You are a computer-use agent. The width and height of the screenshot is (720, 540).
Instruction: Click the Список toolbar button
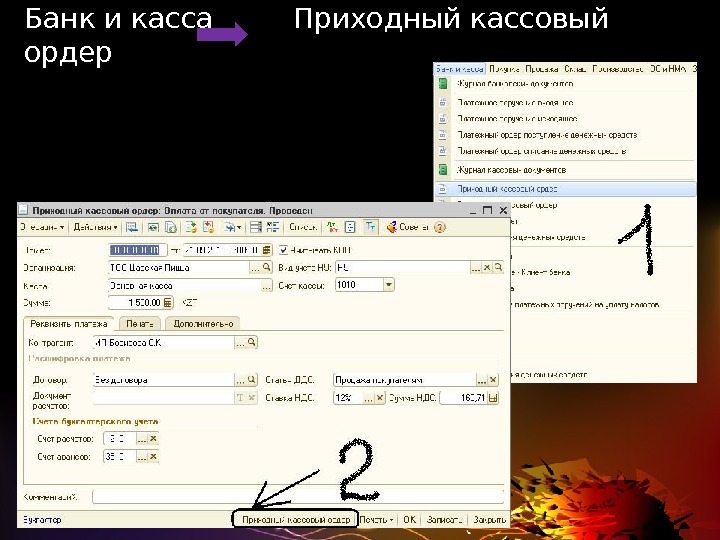pyautogui.click(x=303, y=227)
